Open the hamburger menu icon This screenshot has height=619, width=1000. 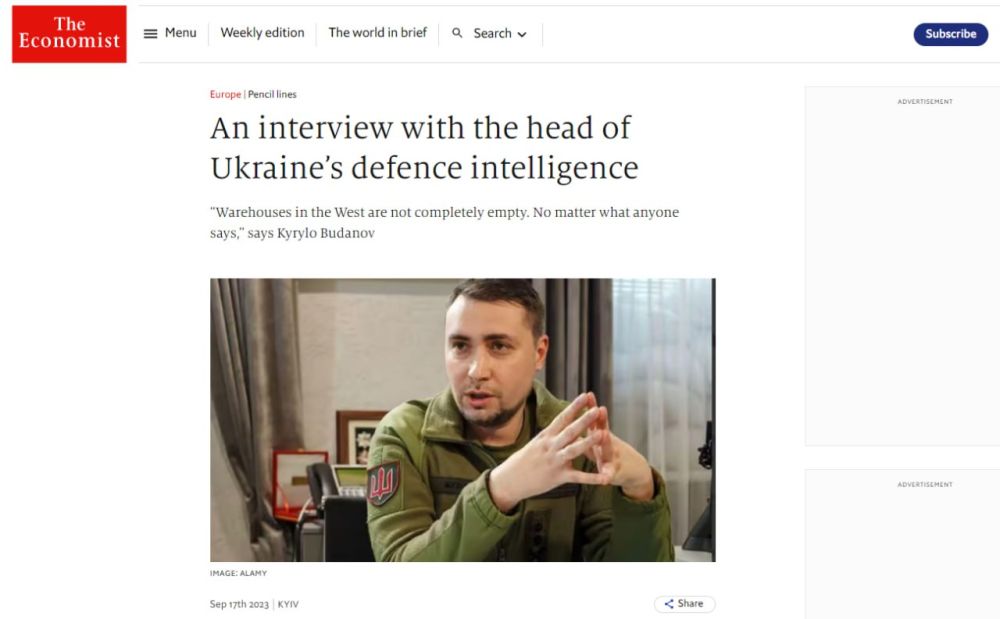151,34
